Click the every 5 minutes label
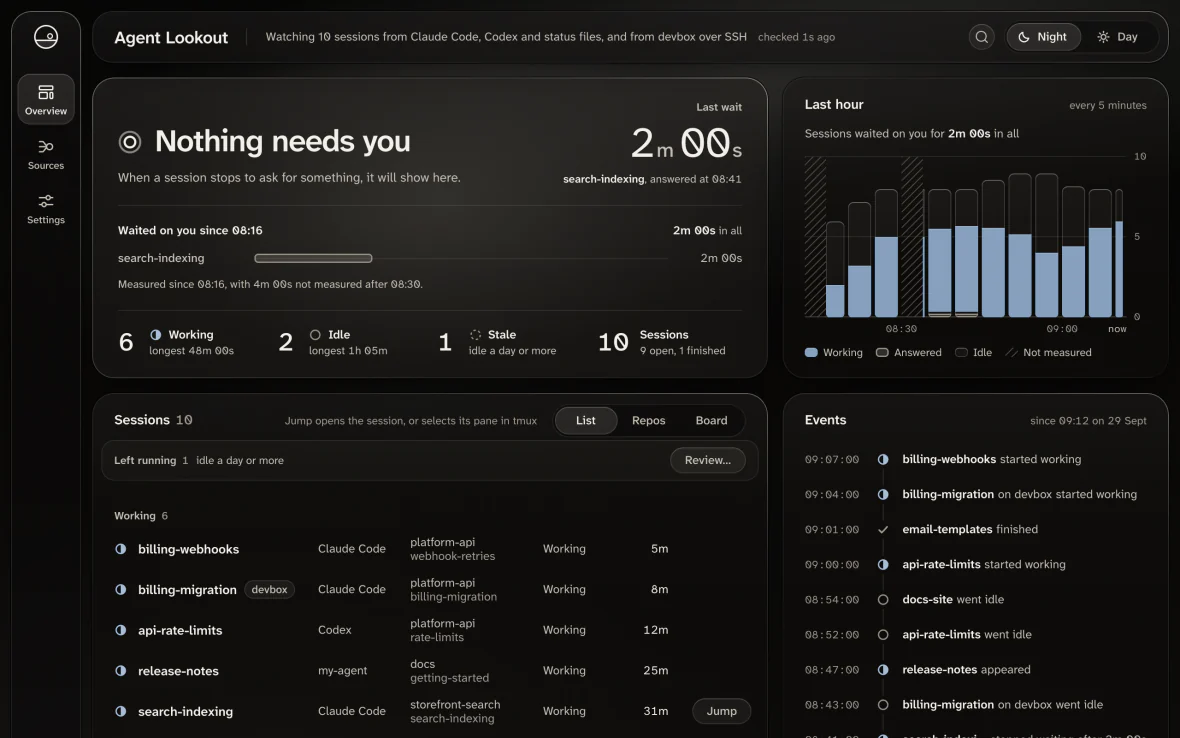1180x738 pixels. (x=1108, y=105)
